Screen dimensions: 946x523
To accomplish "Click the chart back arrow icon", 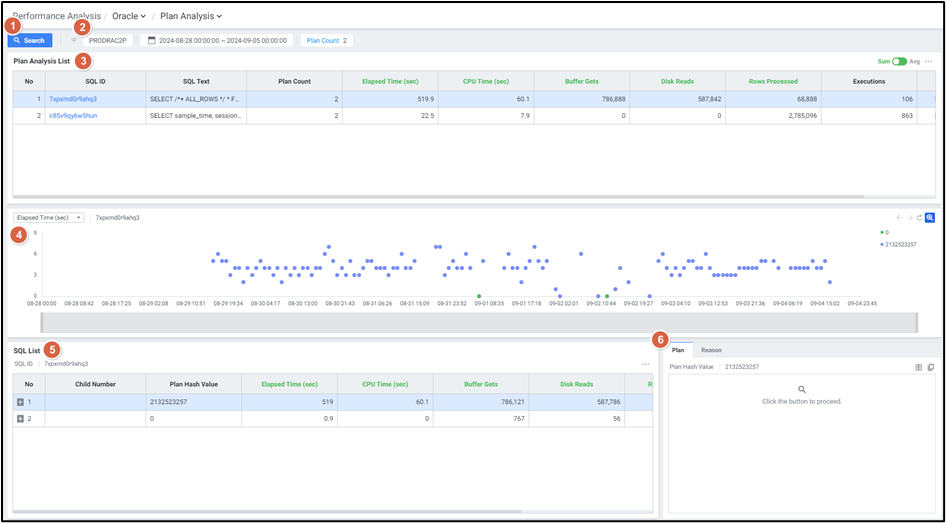I will 898,217.
